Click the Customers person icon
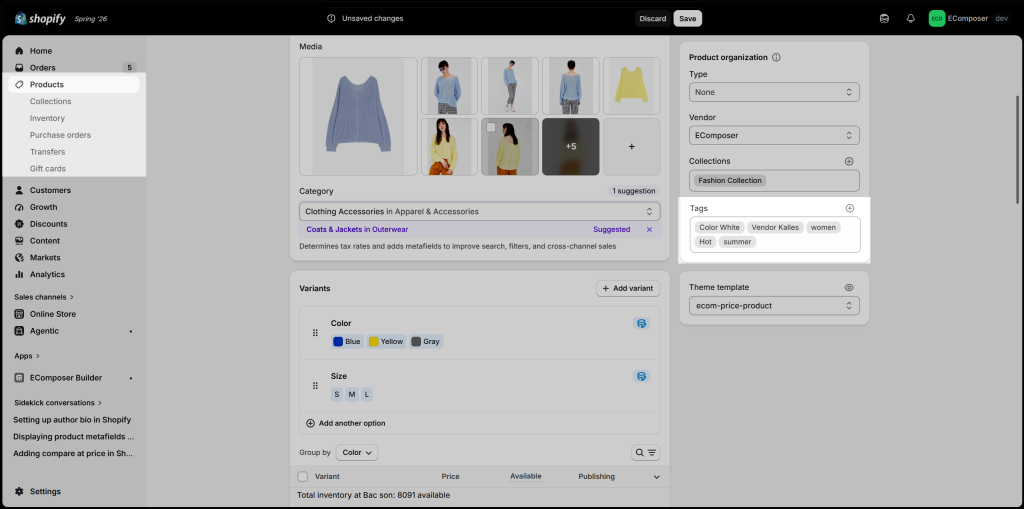Screen dimensions: 1024x509 pyautogui.click(x=20, y=190)
